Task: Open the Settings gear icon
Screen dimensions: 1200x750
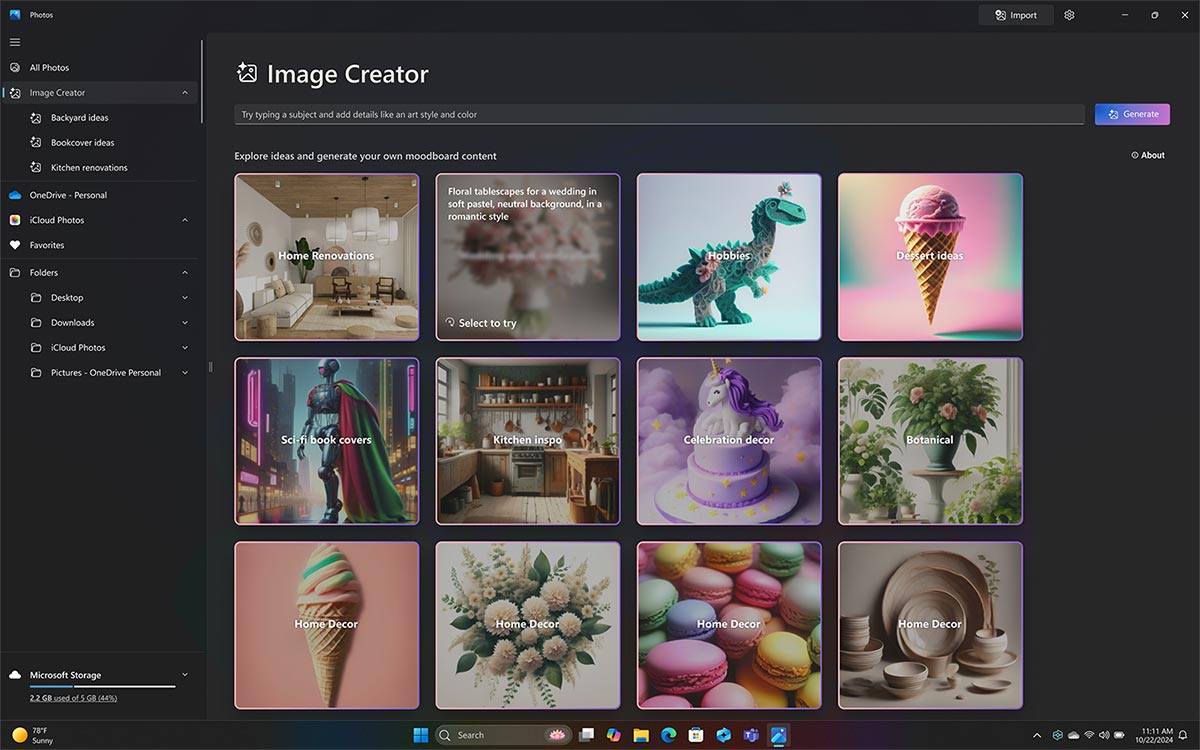Action: click(1069, 15)
